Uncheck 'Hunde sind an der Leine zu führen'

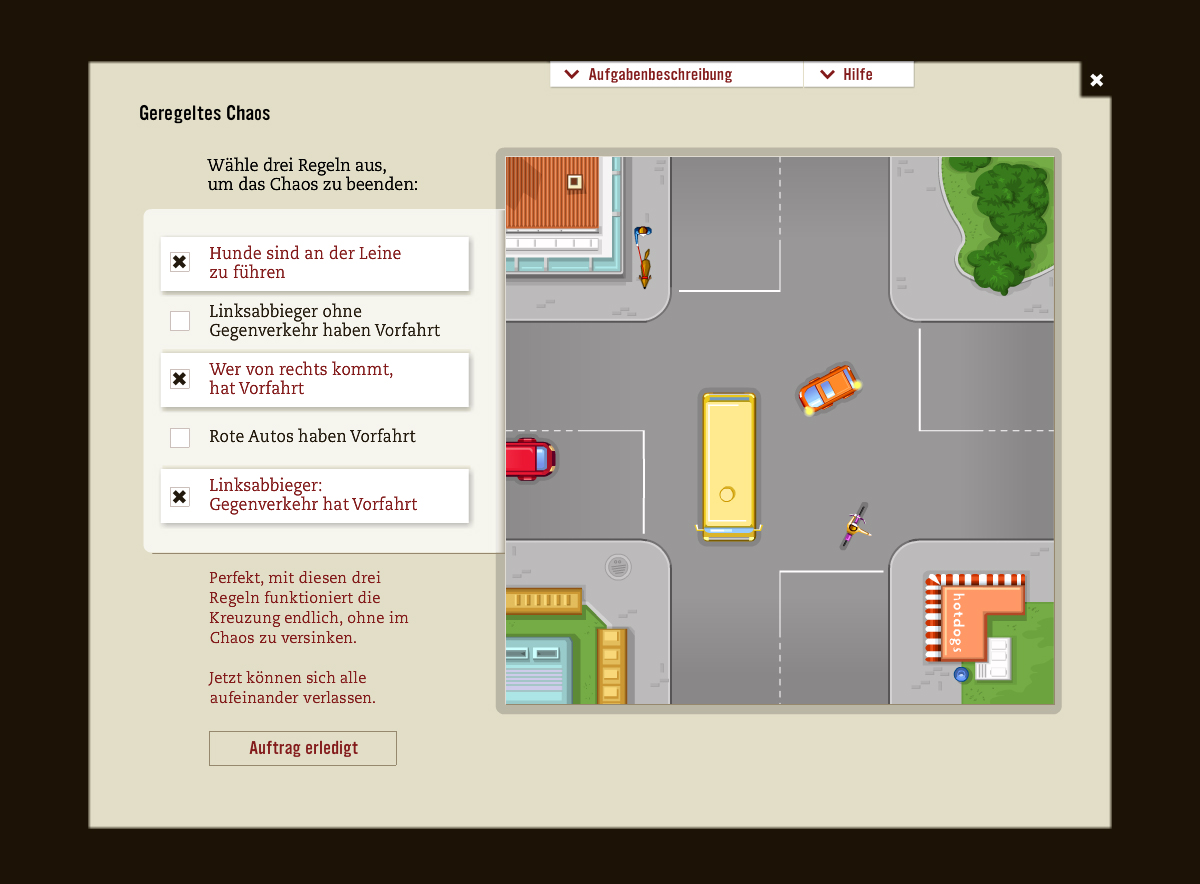[180, 263]
